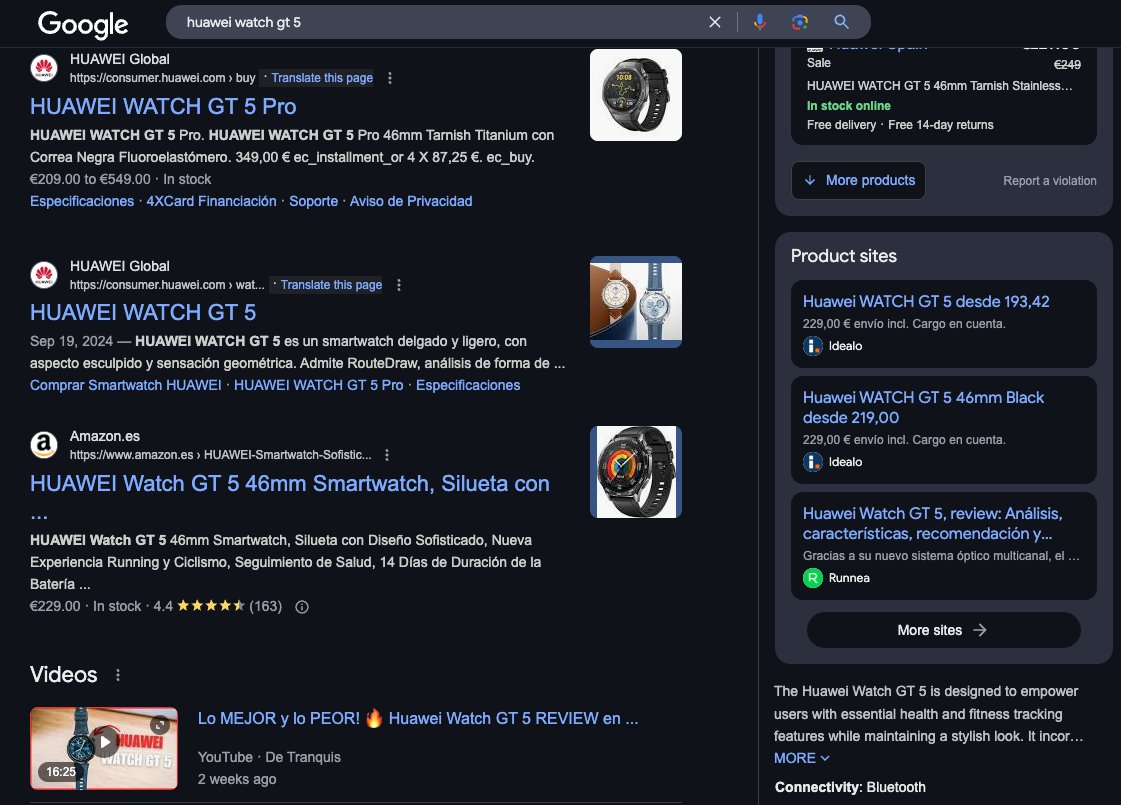This screenshot has width=1121, height=805.
Task: Click the Amazon favicon icon
Action: [x=44, y=445]
